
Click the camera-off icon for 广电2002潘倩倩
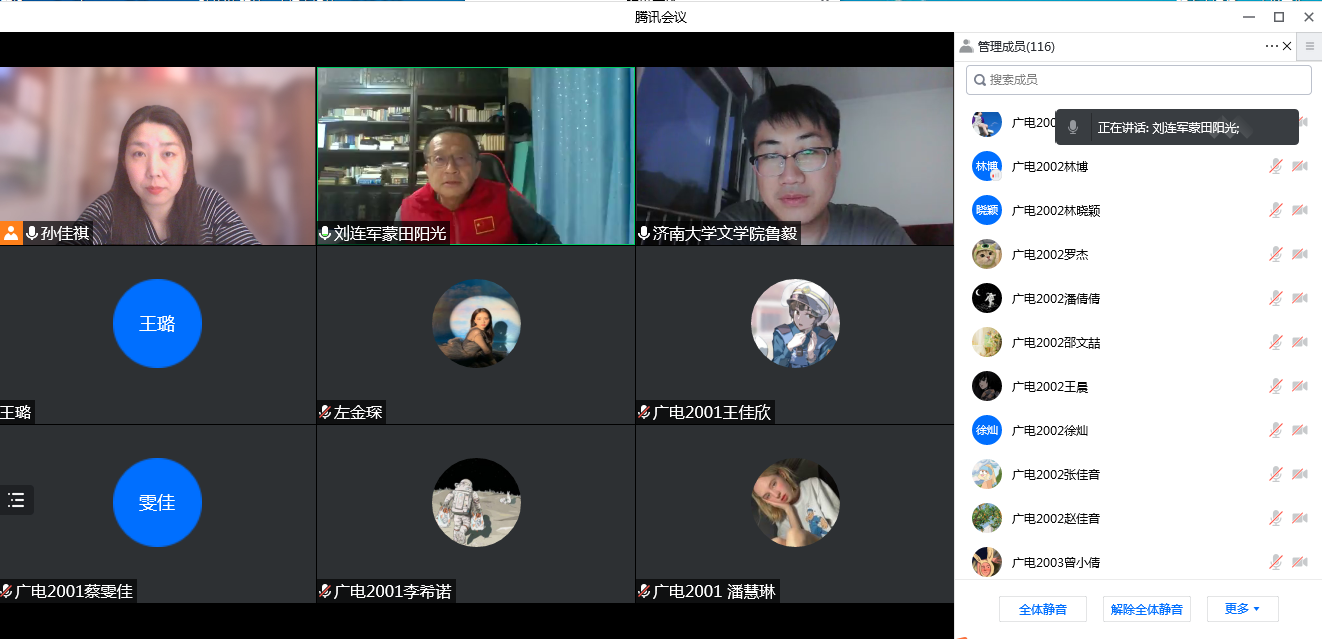[x=1300, y=299]
